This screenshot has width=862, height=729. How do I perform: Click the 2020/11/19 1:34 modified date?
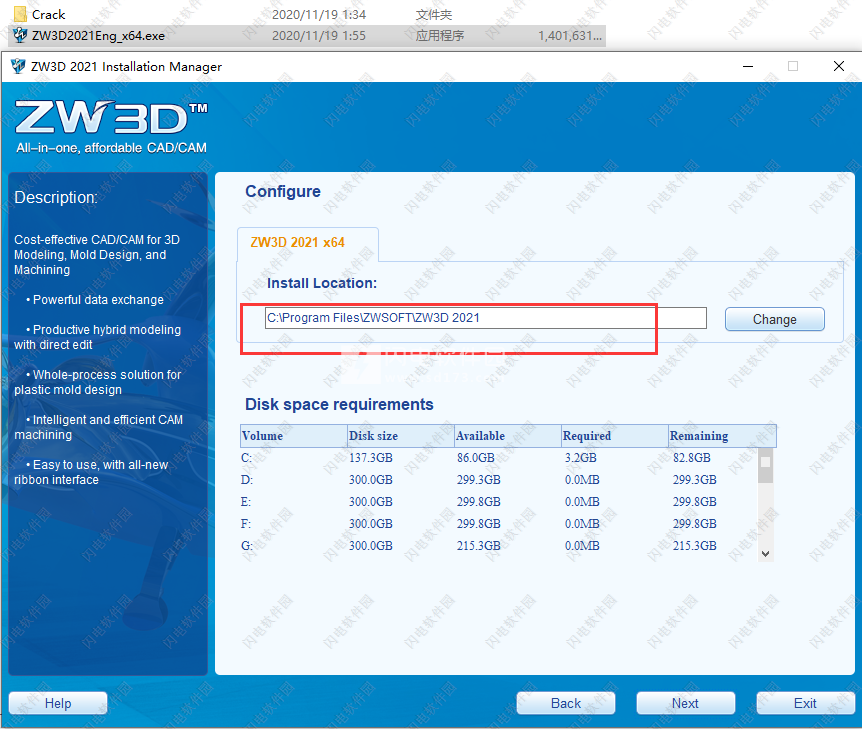(x=319, y=14)
